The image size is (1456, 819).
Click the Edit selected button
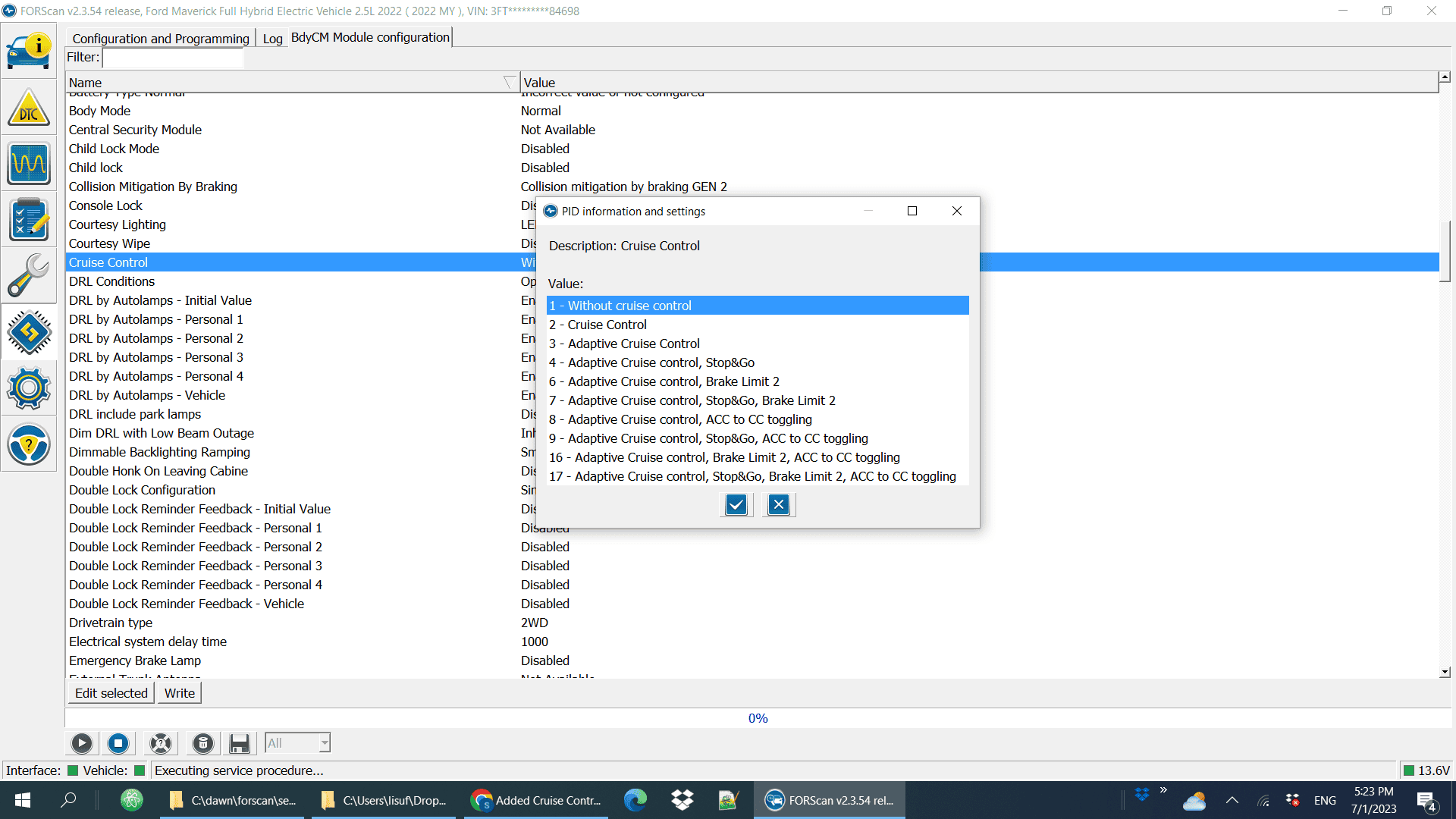tap(111, 693)
